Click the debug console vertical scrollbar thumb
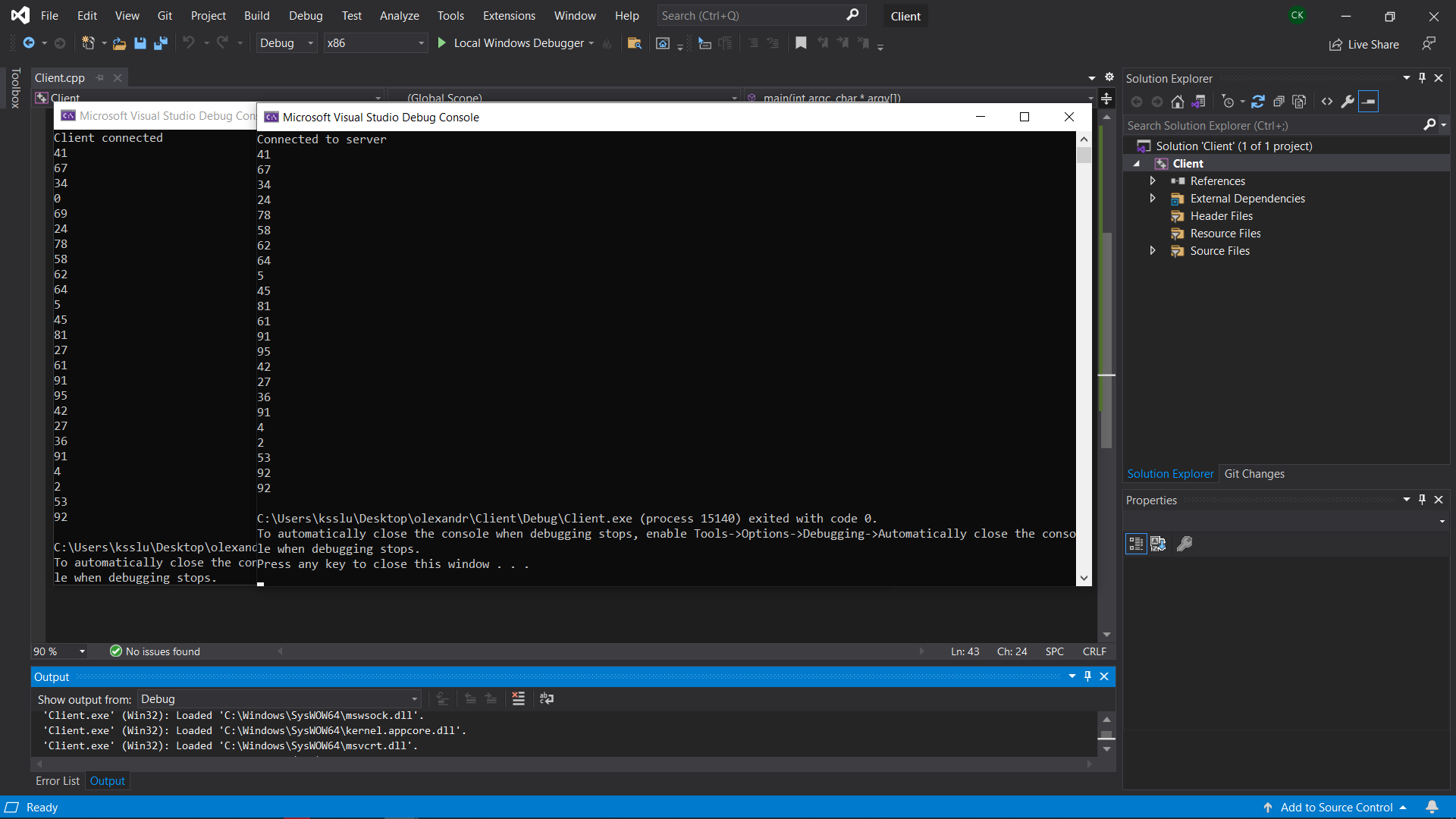The width and height of the screenshot is (1456, 819). pyautogui.click(x=1084, y=155)
